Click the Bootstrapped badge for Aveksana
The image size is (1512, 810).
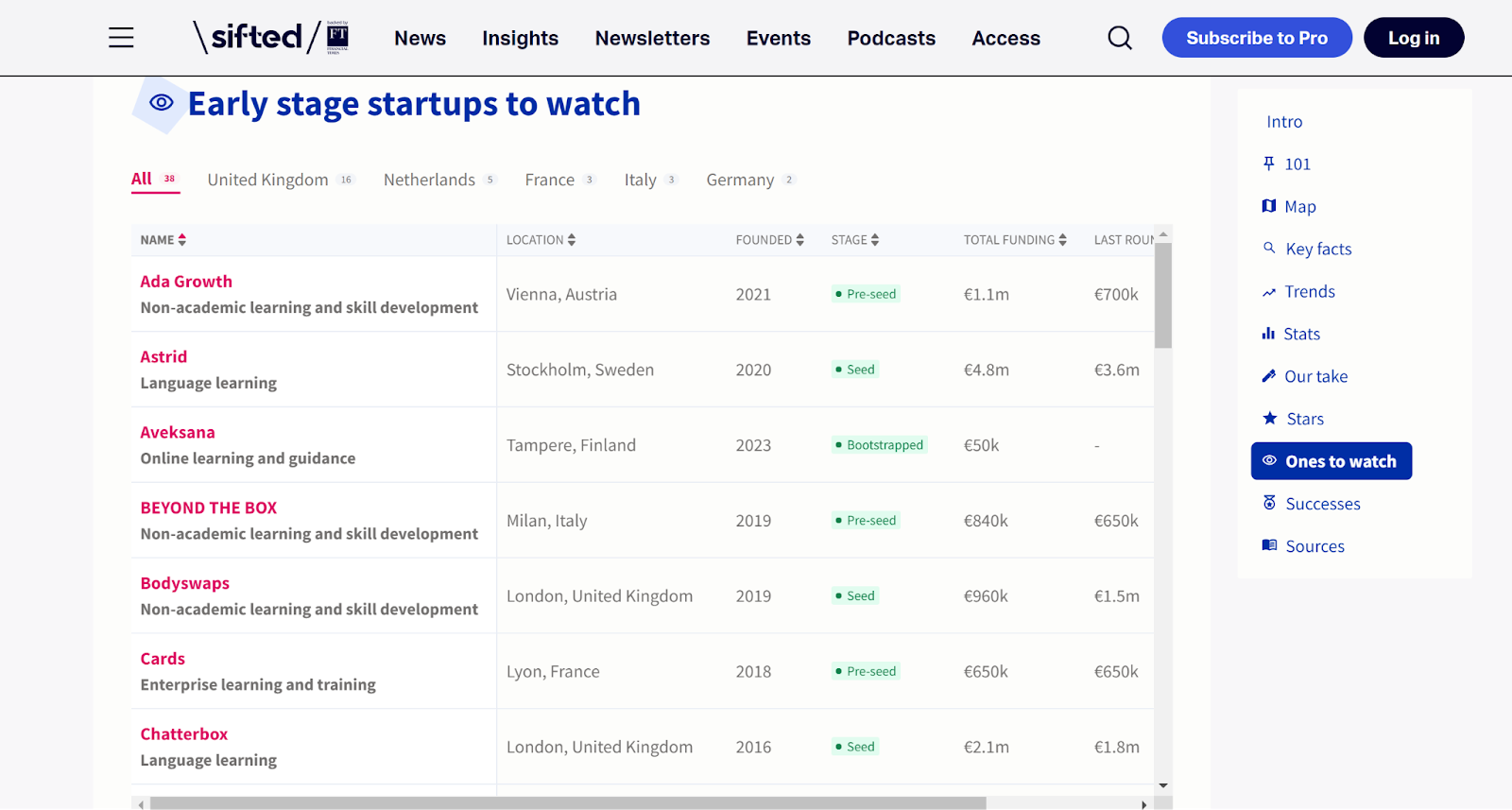[x=879, y=445]
